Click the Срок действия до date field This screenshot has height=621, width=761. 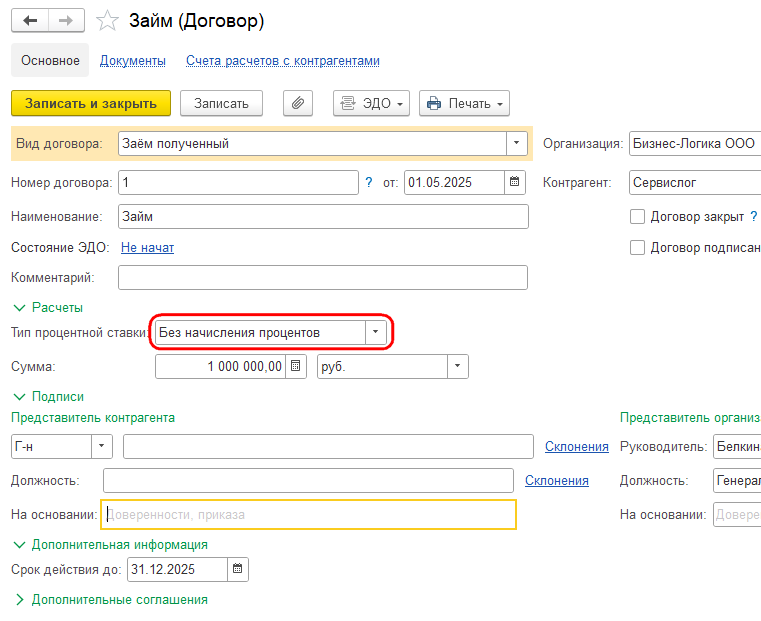177,569
